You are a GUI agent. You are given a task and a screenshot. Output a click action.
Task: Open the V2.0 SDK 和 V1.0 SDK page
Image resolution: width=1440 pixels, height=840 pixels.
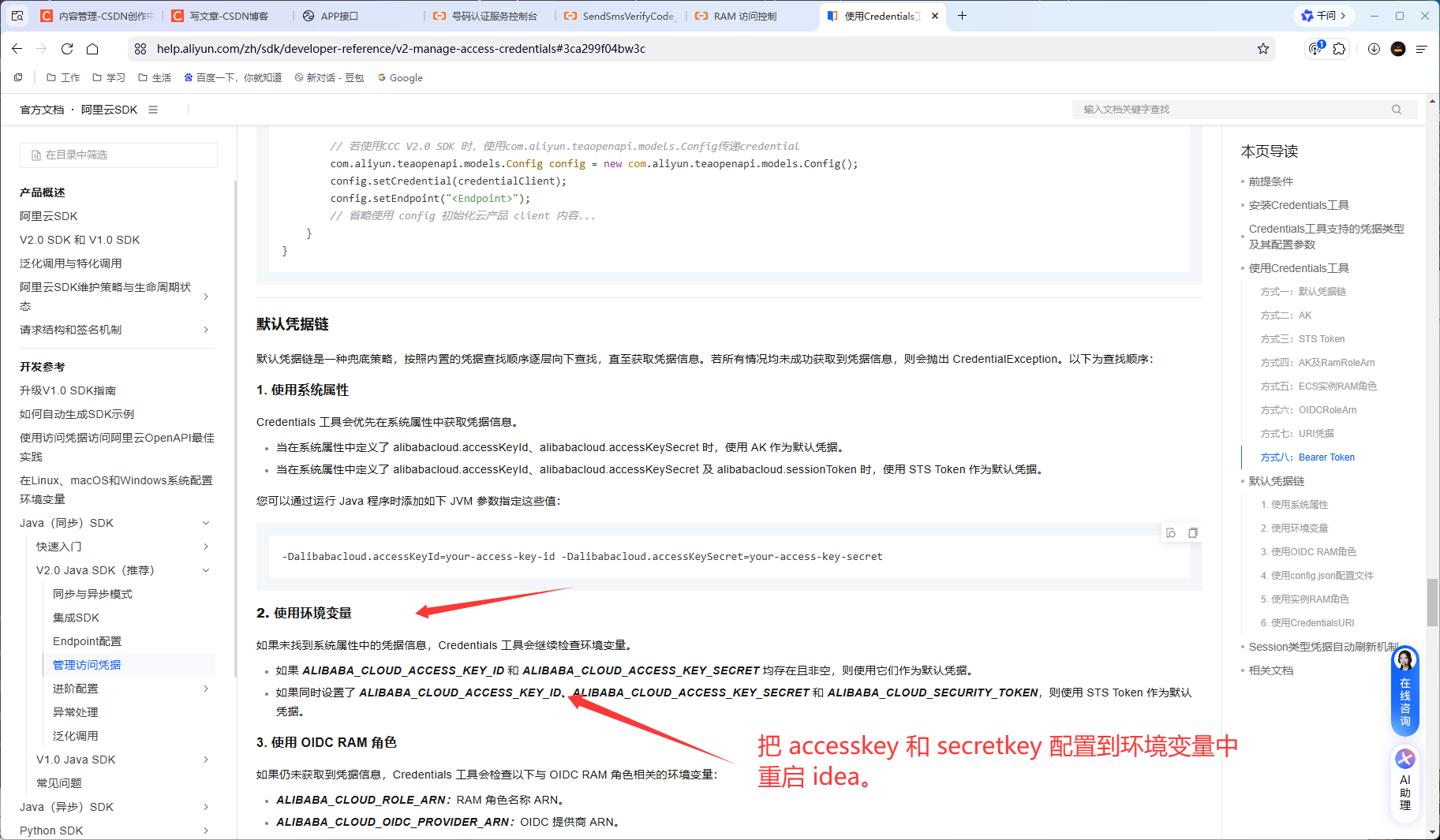coord(80,240)
